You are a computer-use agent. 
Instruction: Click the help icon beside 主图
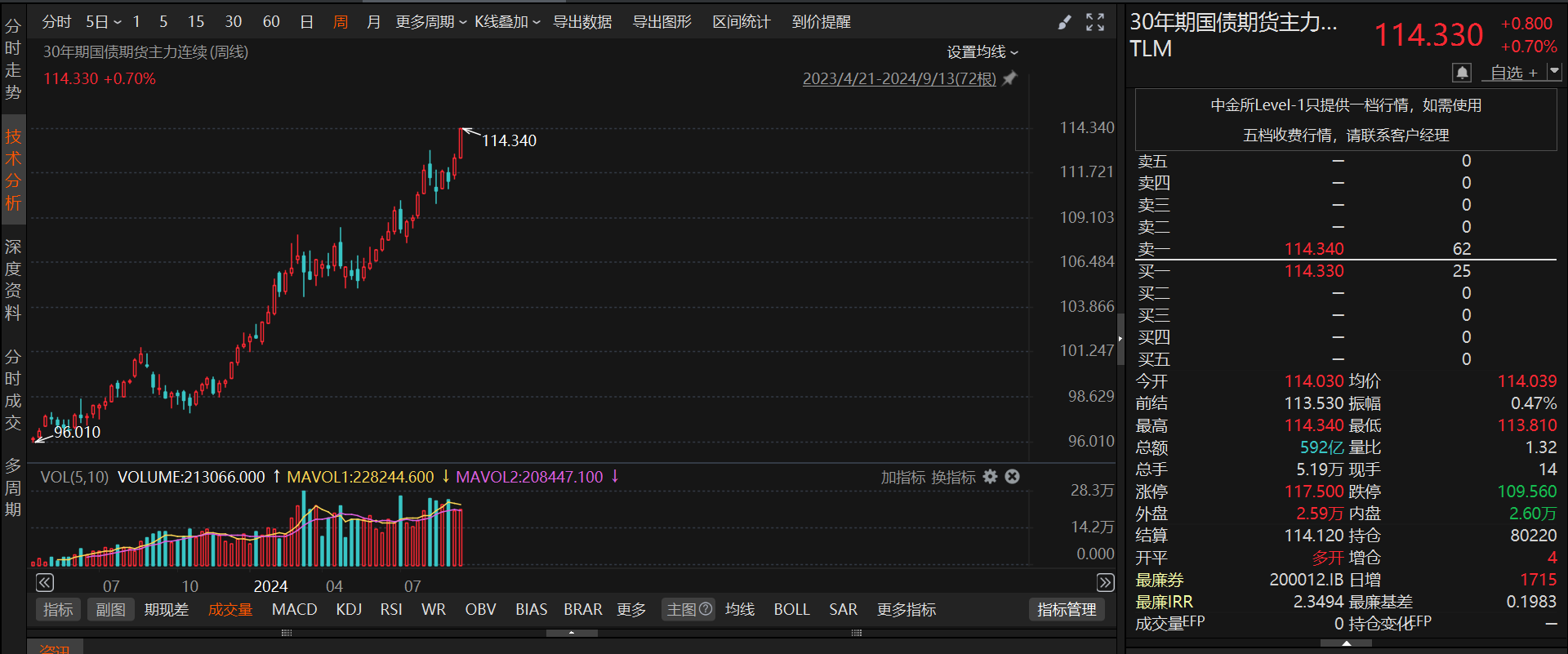coord(706,609)
